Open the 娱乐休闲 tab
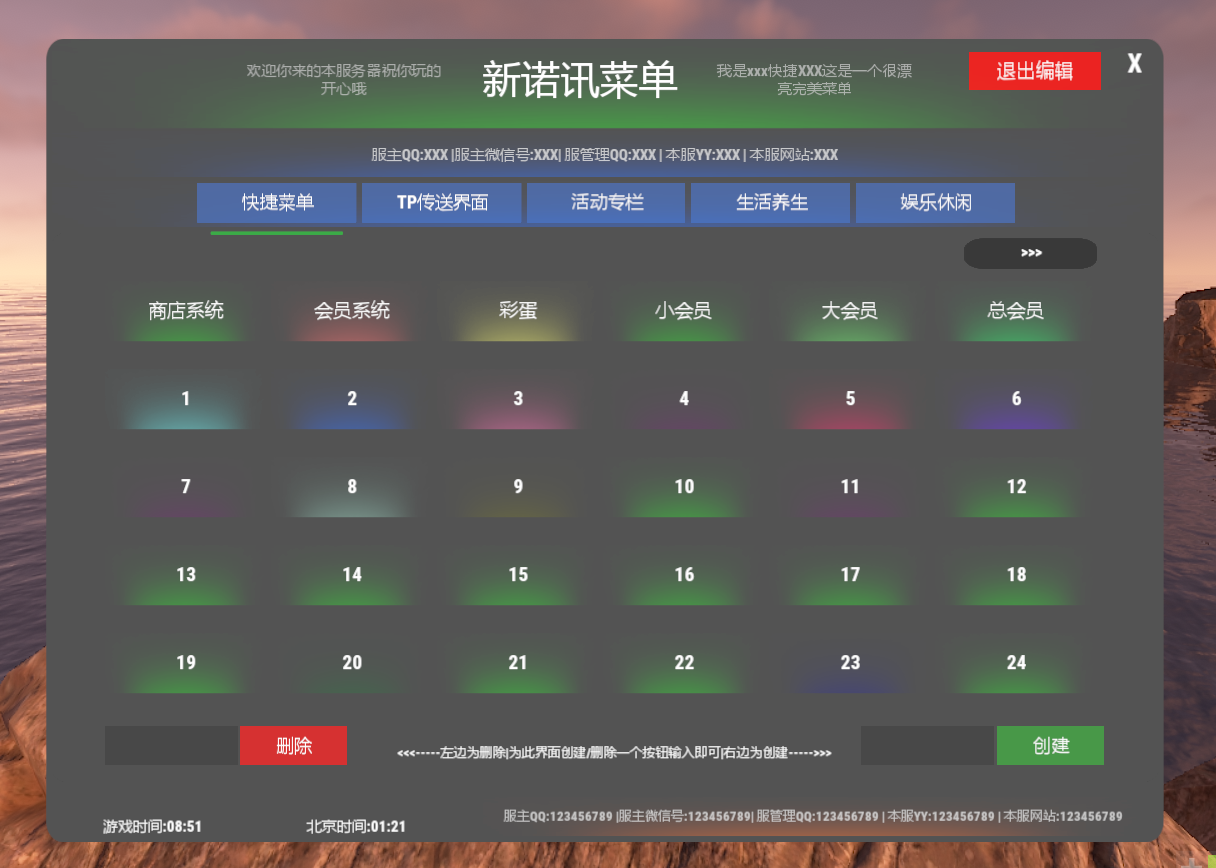This screenshot has width=1216, height=868. click(935, 203)
